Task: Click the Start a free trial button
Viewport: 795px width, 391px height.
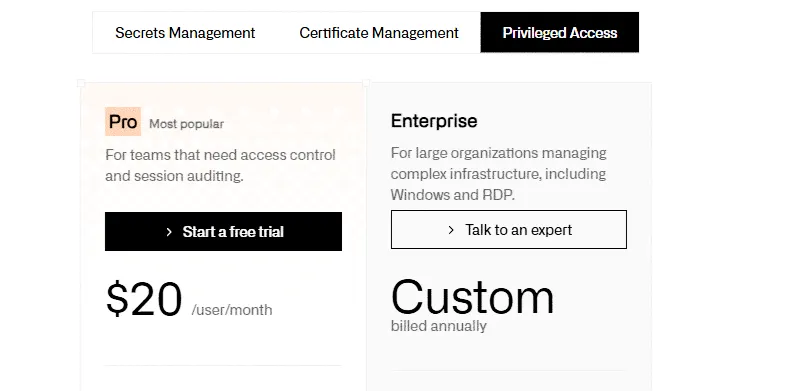Action: click(224, 232)
